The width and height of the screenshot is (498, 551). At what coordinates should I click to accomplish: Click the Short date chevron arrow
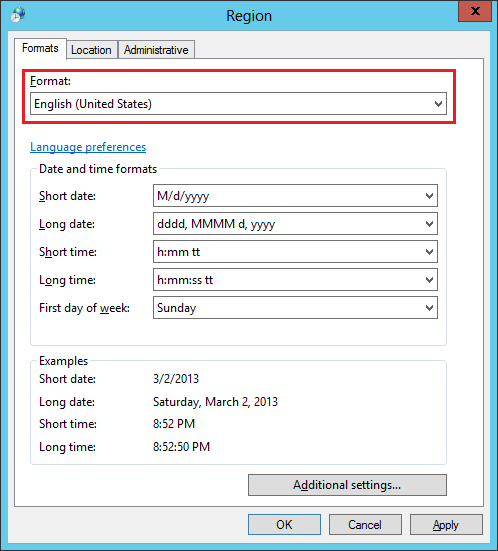click(429, 196)
